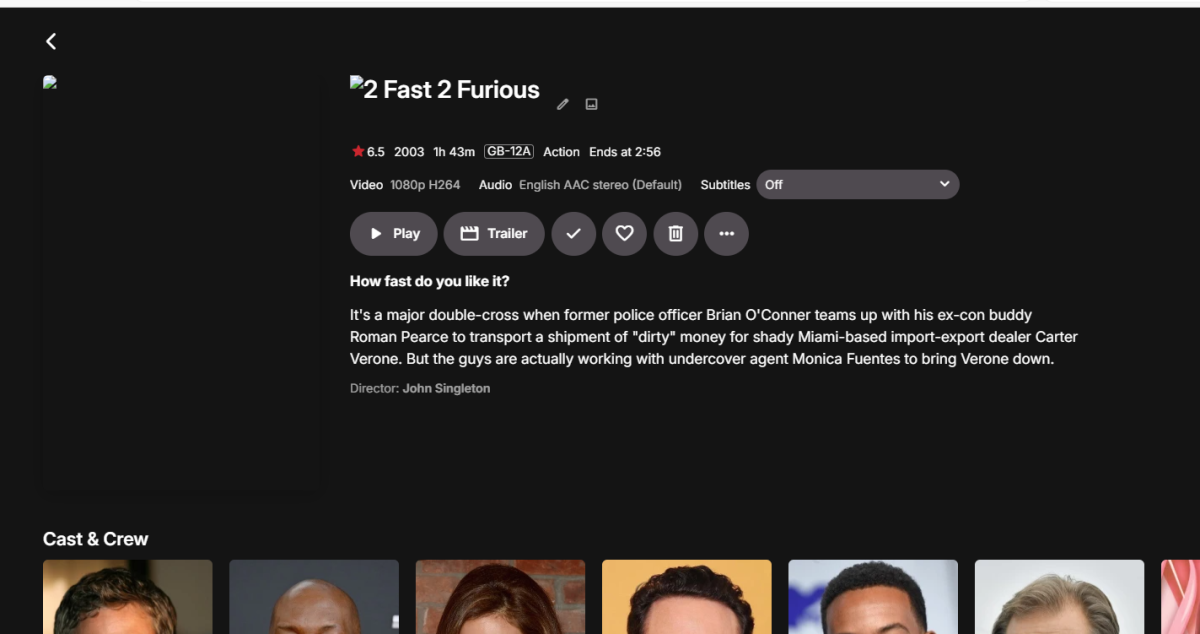Image resolution: width=1200 pixels, height=634 pixels.
Task: Open the cast card with the orange background
Action: pyautogui.click(x=687, y=597)
